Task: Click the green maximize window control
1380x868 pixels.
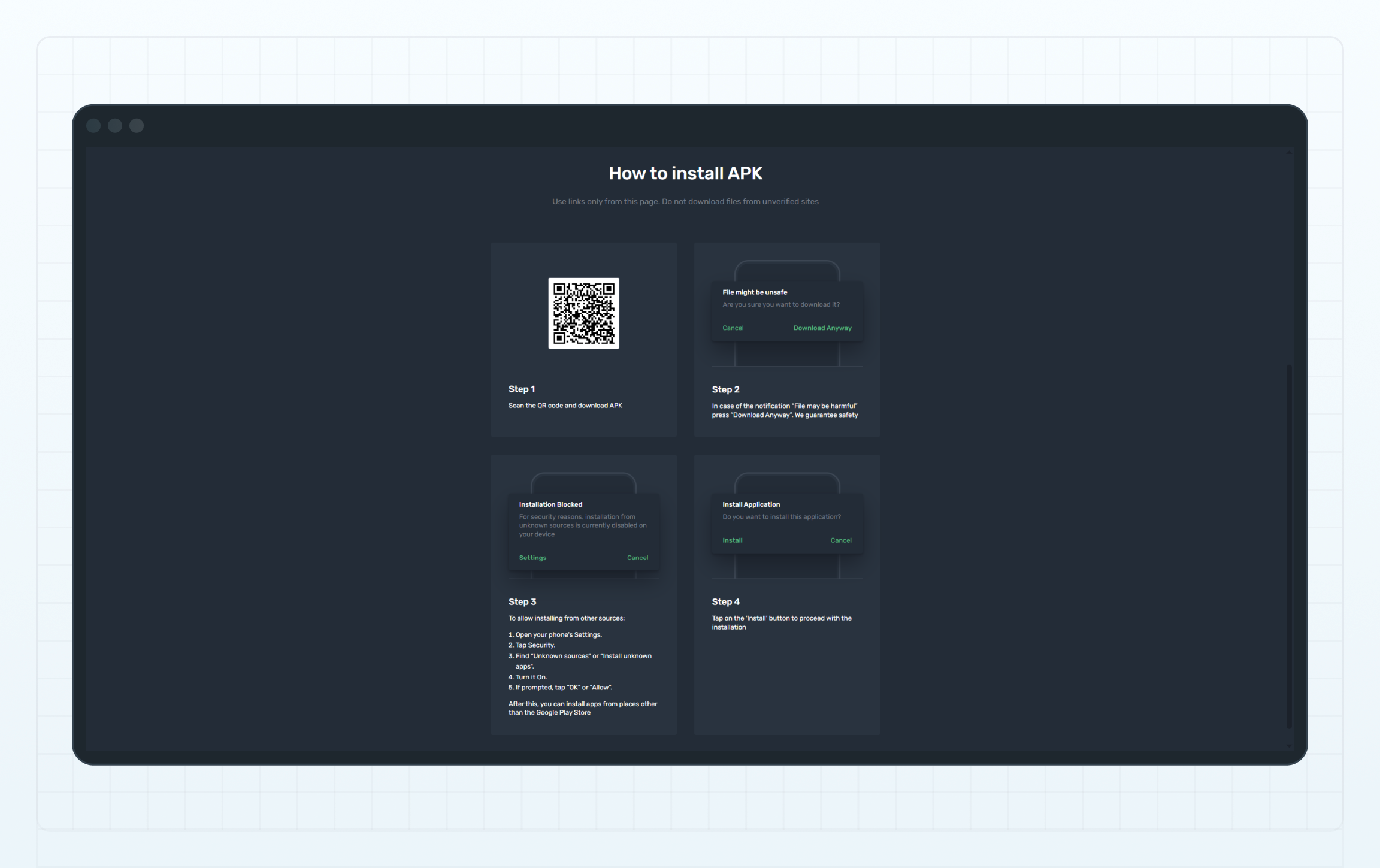Action: point(135,125)
